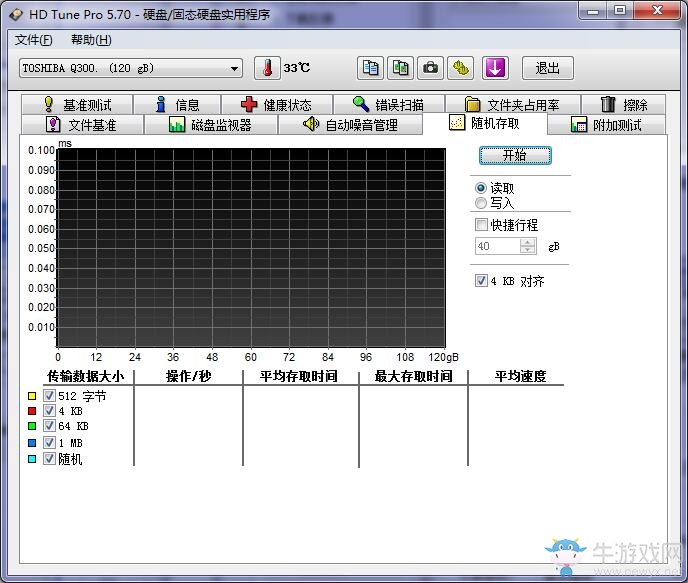Click the yellow 512 字节 color swatch
The image size is (688, 583).
(32, 396)
